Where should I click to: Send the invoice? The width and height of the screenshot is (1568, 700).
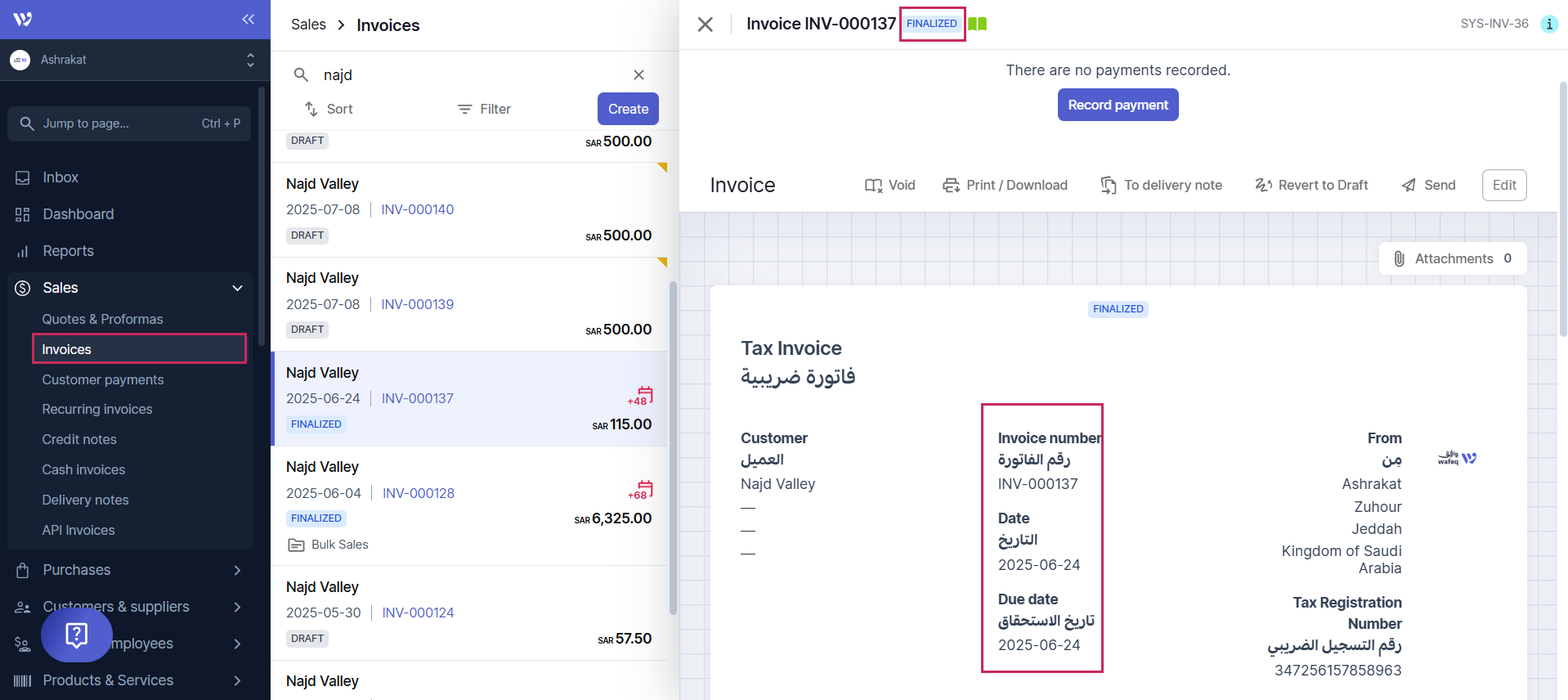pos(1428,185)
